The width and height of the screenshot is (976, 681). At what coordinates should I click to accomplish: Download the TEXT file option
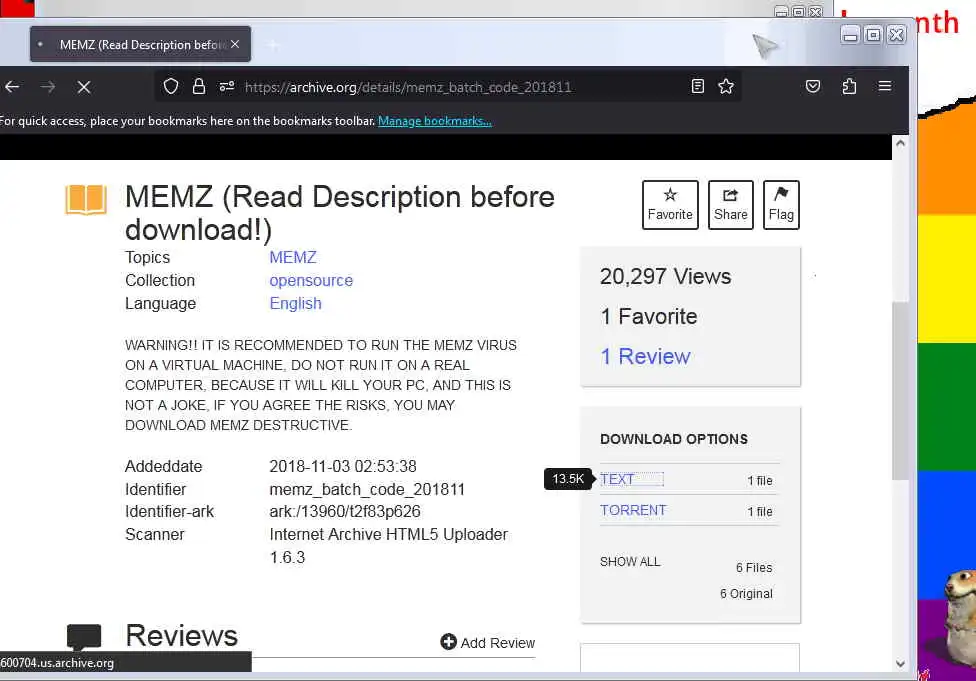[617, 479]
